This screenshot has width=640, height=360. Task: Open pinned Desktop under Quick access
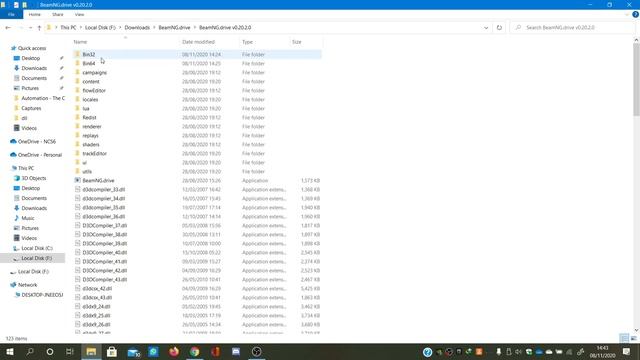click(31, 58)
